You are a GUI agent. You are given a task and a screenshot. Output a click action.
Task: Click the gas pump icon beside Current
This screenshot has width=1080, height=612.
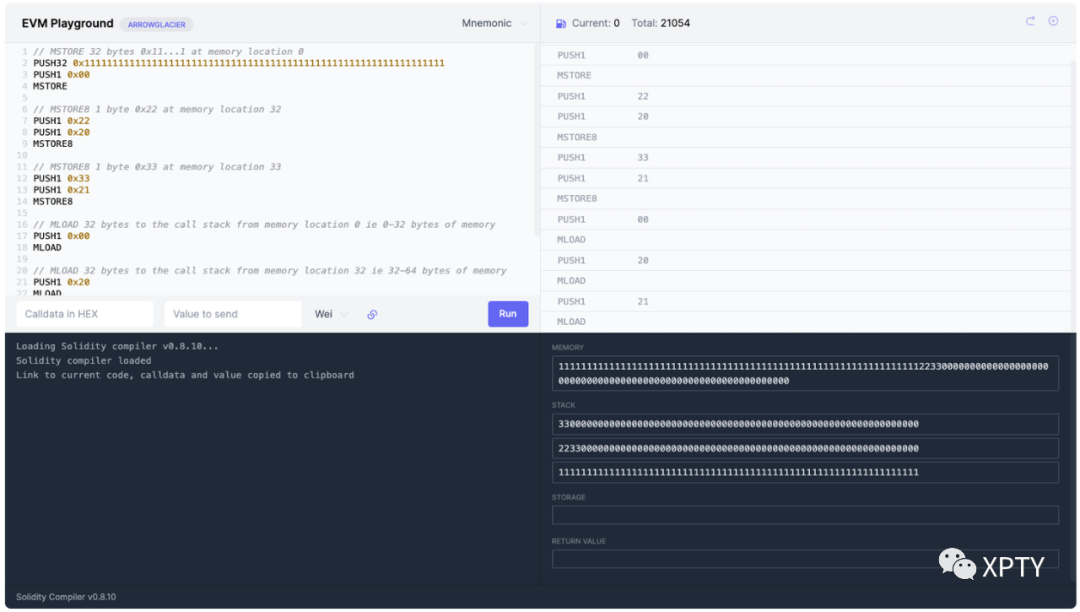tap(561, 23)
